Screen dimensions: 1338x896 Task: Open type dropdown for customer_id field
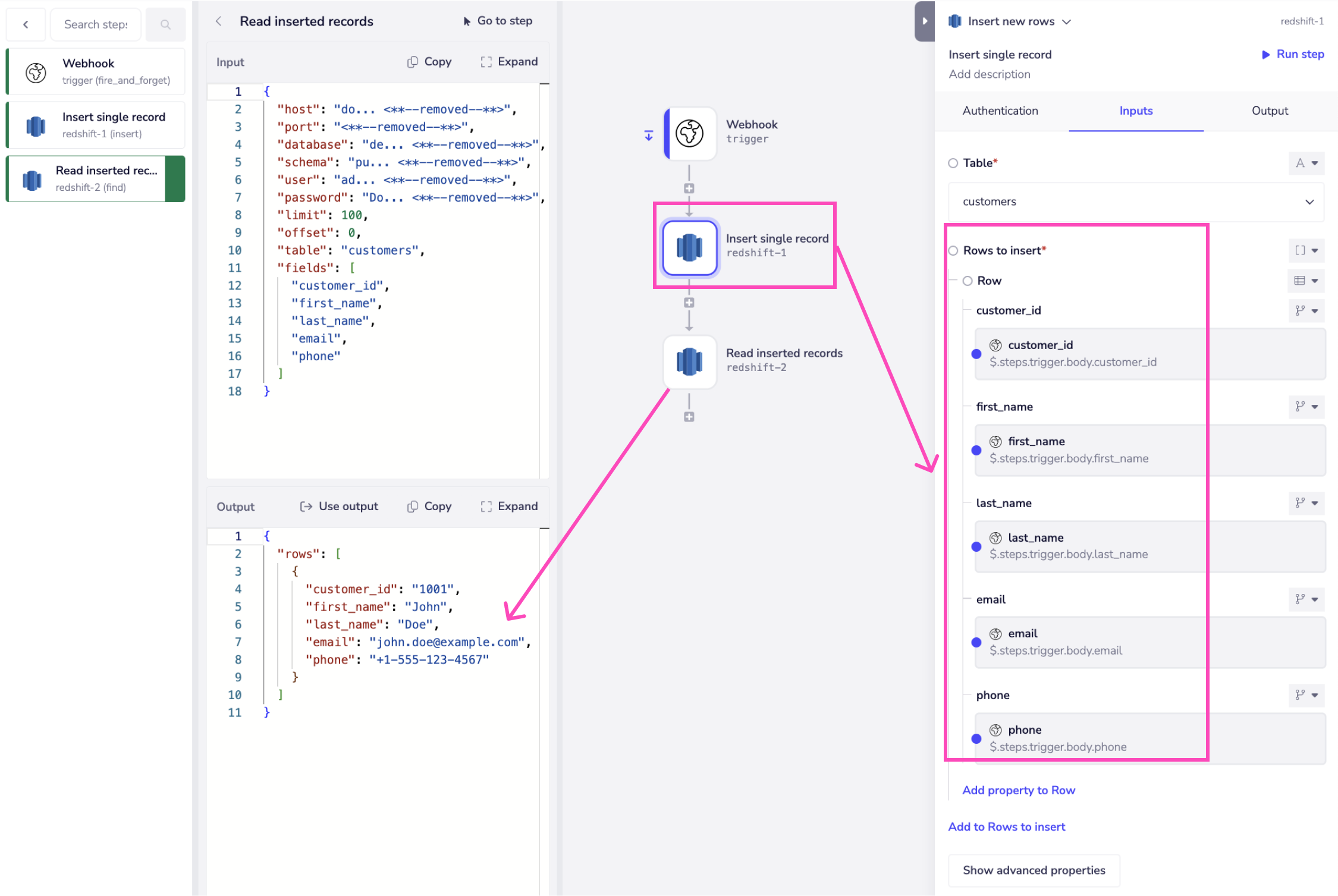coord(1306,311)
